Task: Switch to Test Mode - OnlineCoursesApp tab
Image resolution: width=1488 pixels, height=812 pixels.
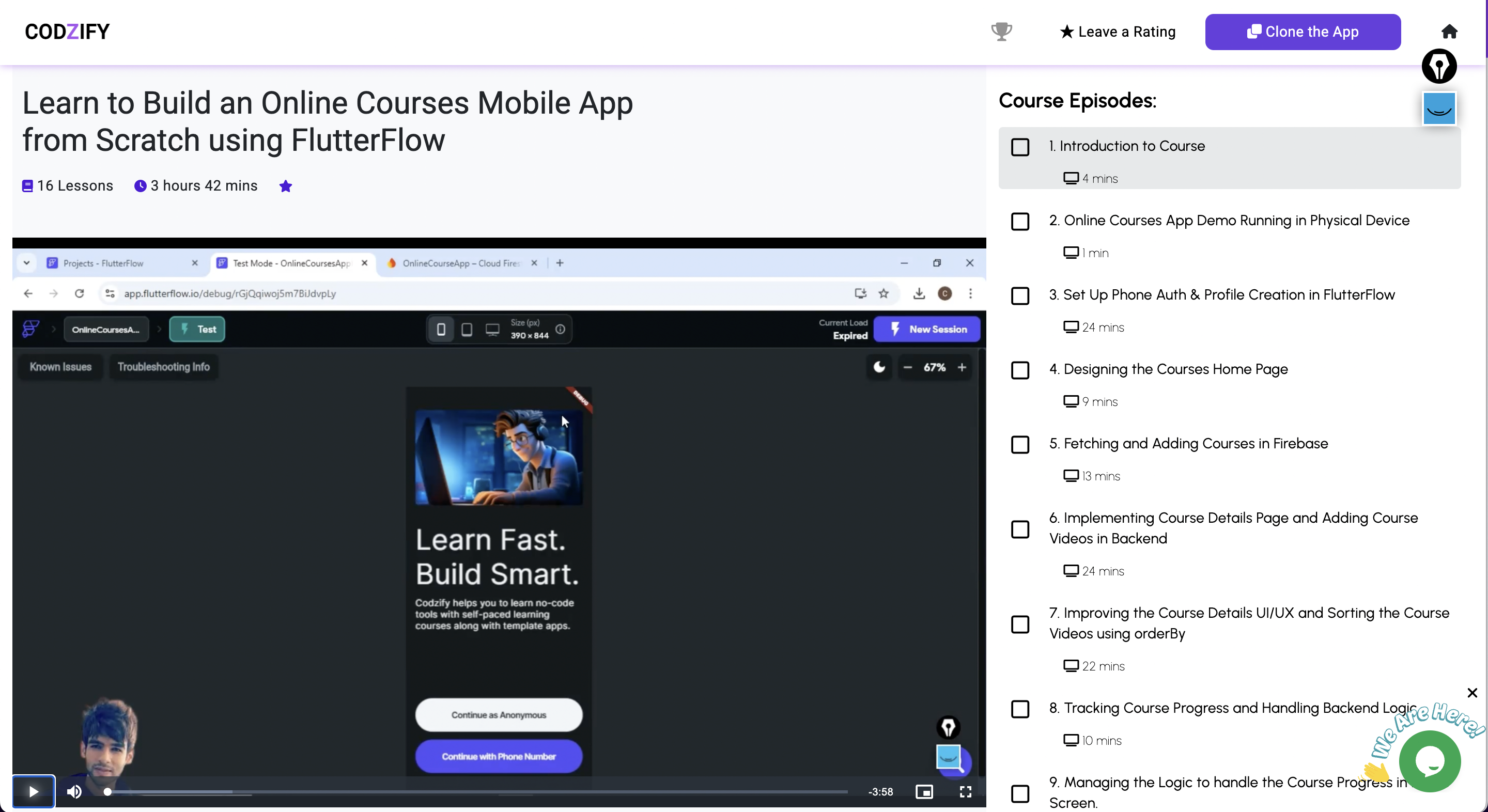Action: point(292,263)
